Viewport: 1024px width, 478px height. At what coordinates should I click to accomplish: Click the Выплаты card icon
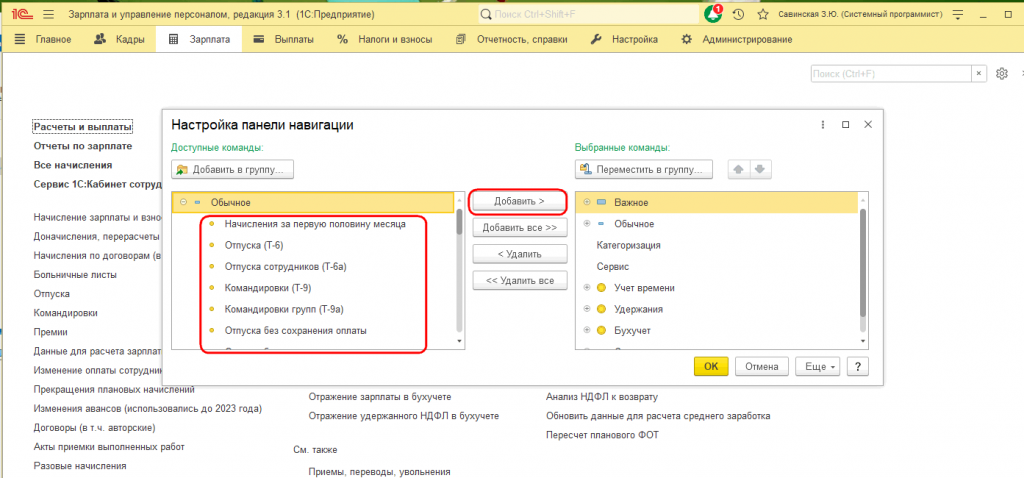coord(259,39)
